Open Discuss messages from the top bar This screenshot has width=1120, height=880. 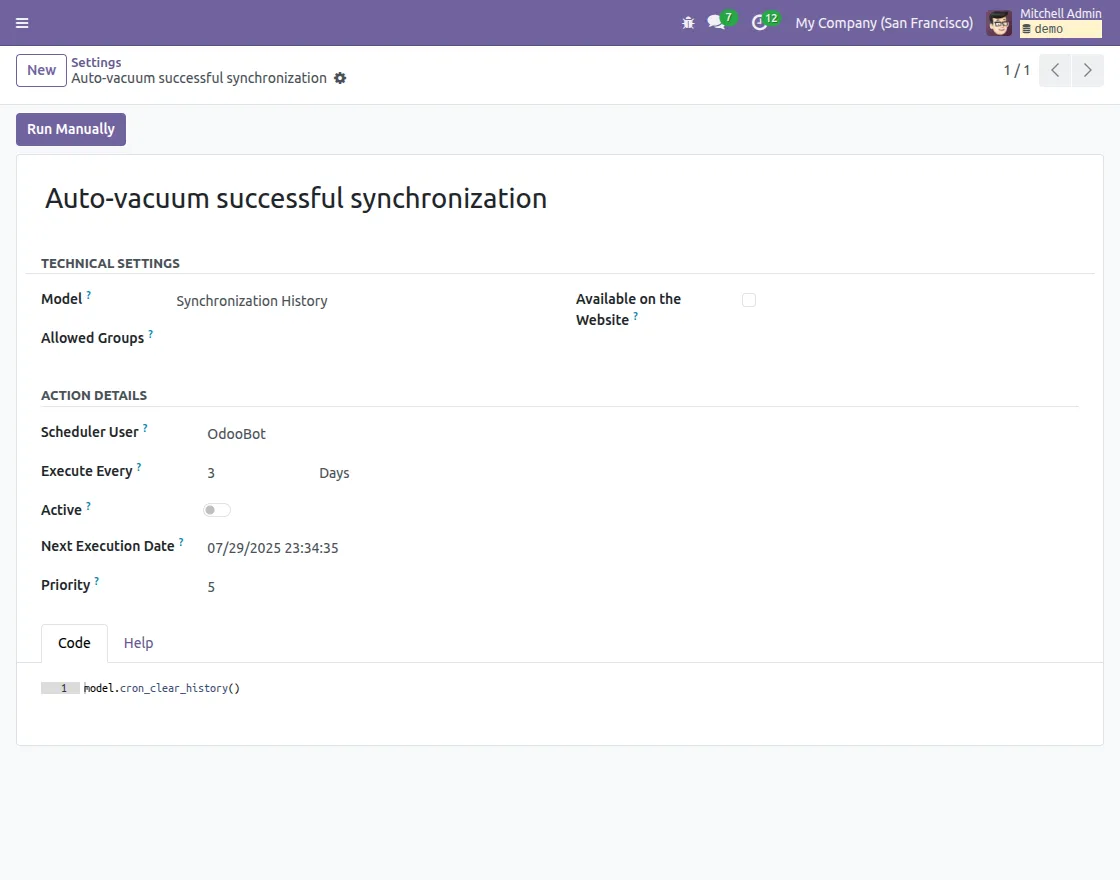point(716,22)
